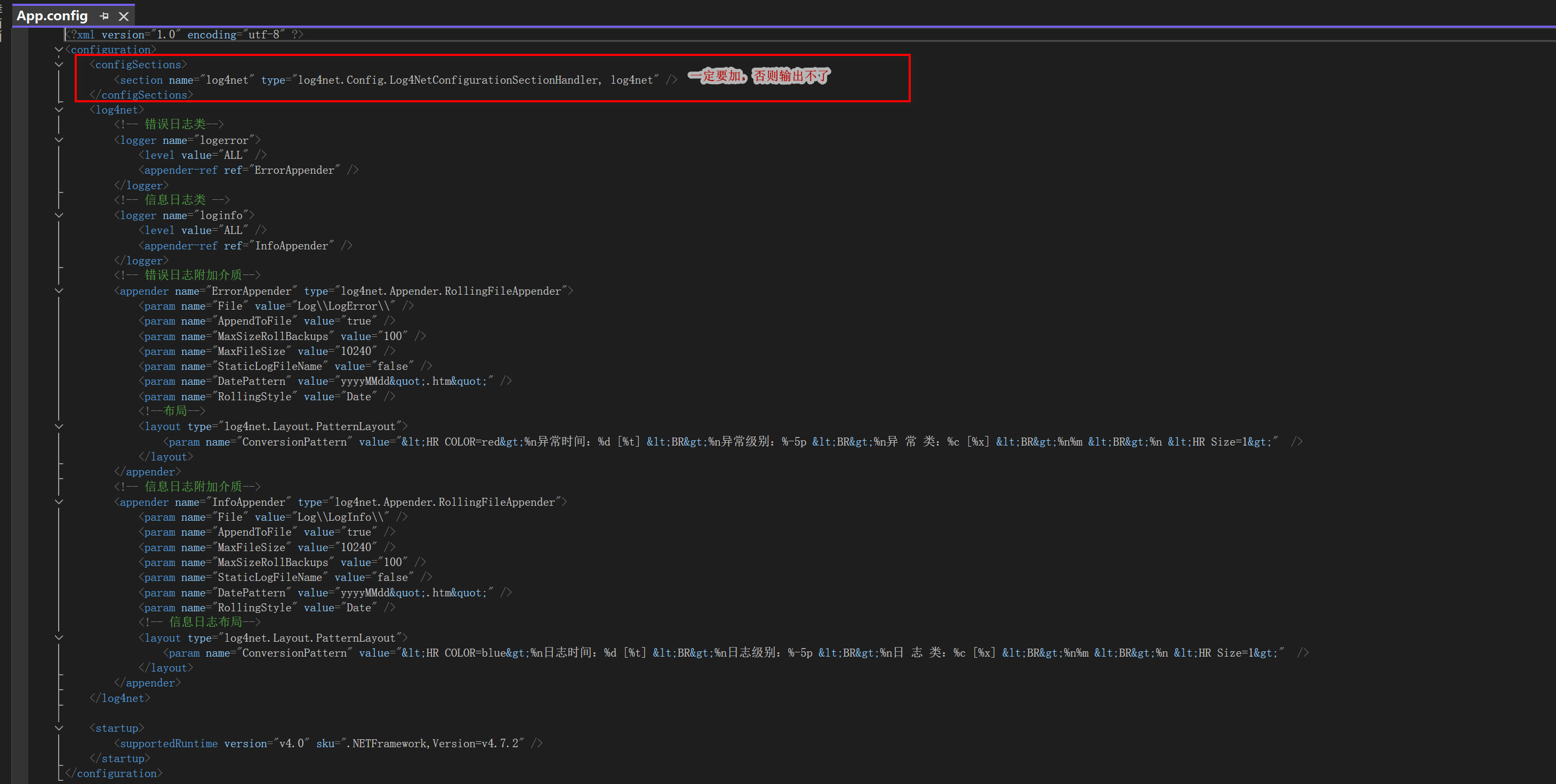Collapse the configuration root element
The height and width of the screenshot is (784, 1556).
point(59,50)
